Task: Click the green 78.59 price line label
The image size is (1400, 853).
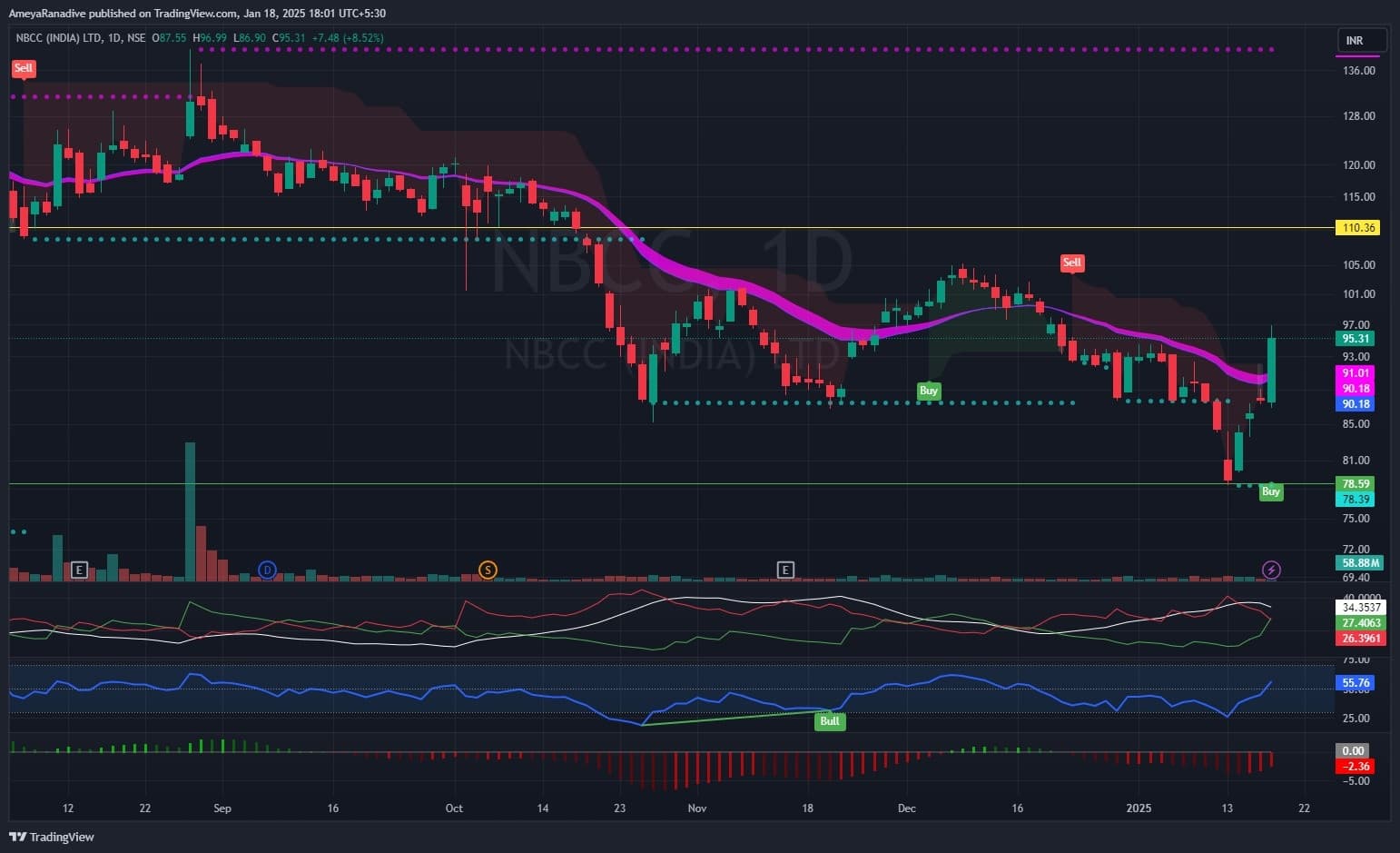Action: click(x=1356, y=484)
